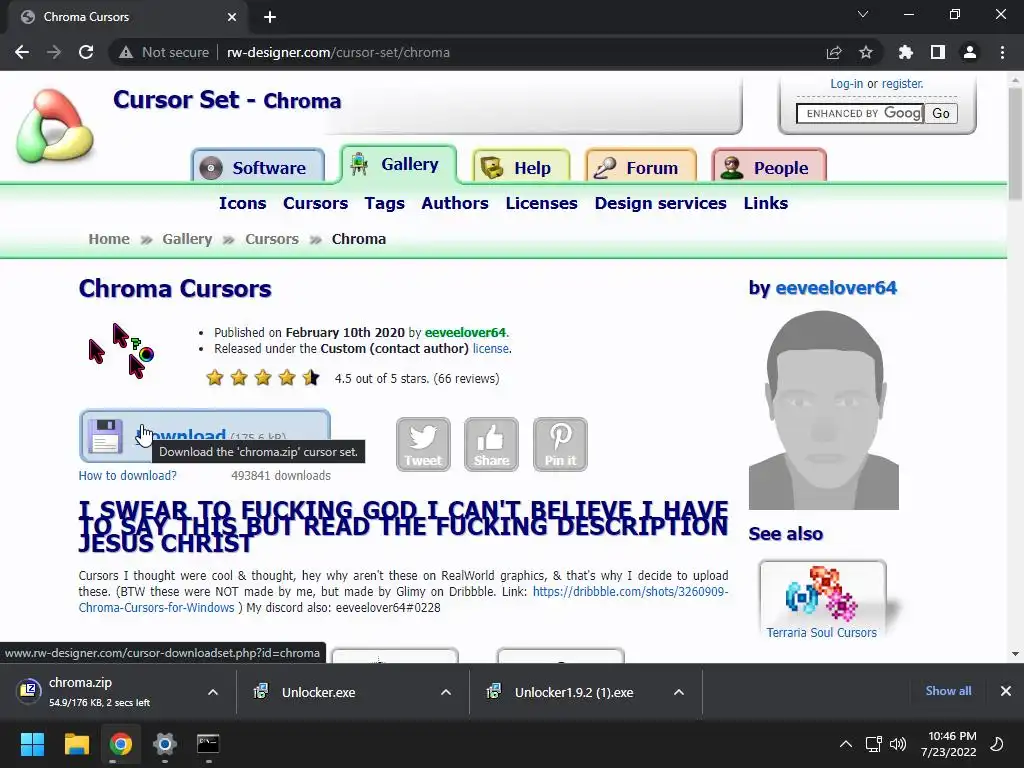Click Home breadcrumb link
The width and height of the screenshot is (1024, 768).
[x=109, y=239]
